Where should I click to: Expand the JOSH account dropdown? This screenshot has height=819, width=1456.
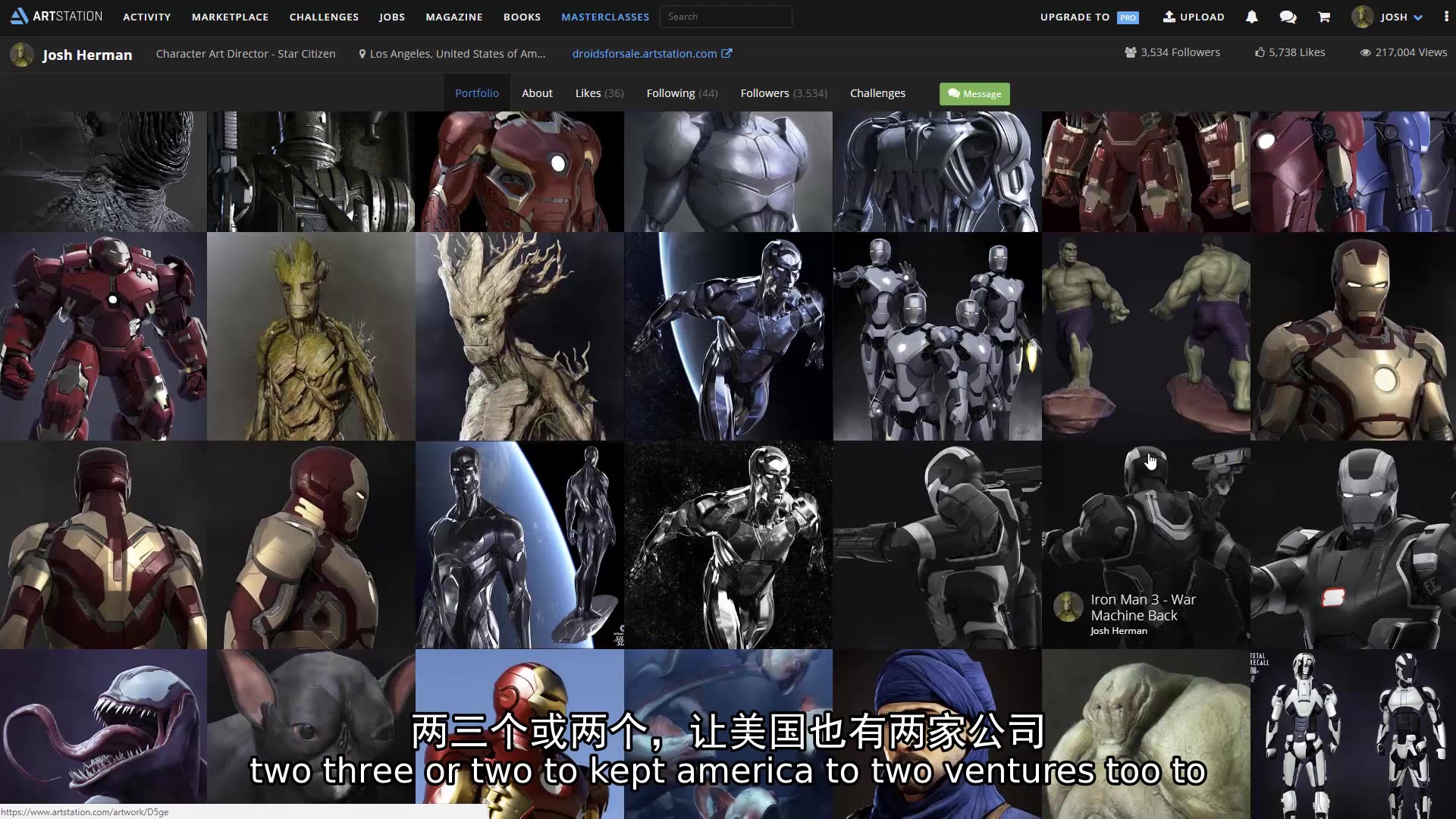(1417, 17)
